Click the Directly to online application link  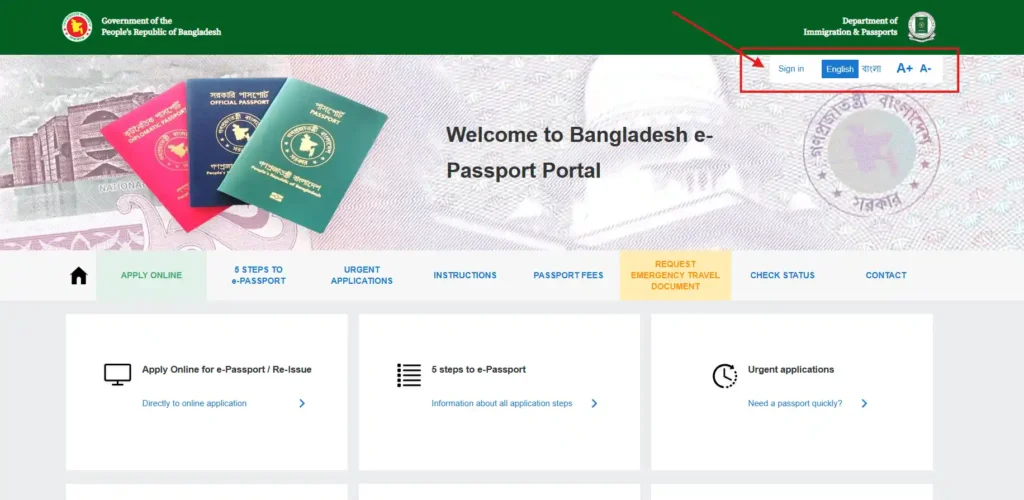tap(195, 403)
